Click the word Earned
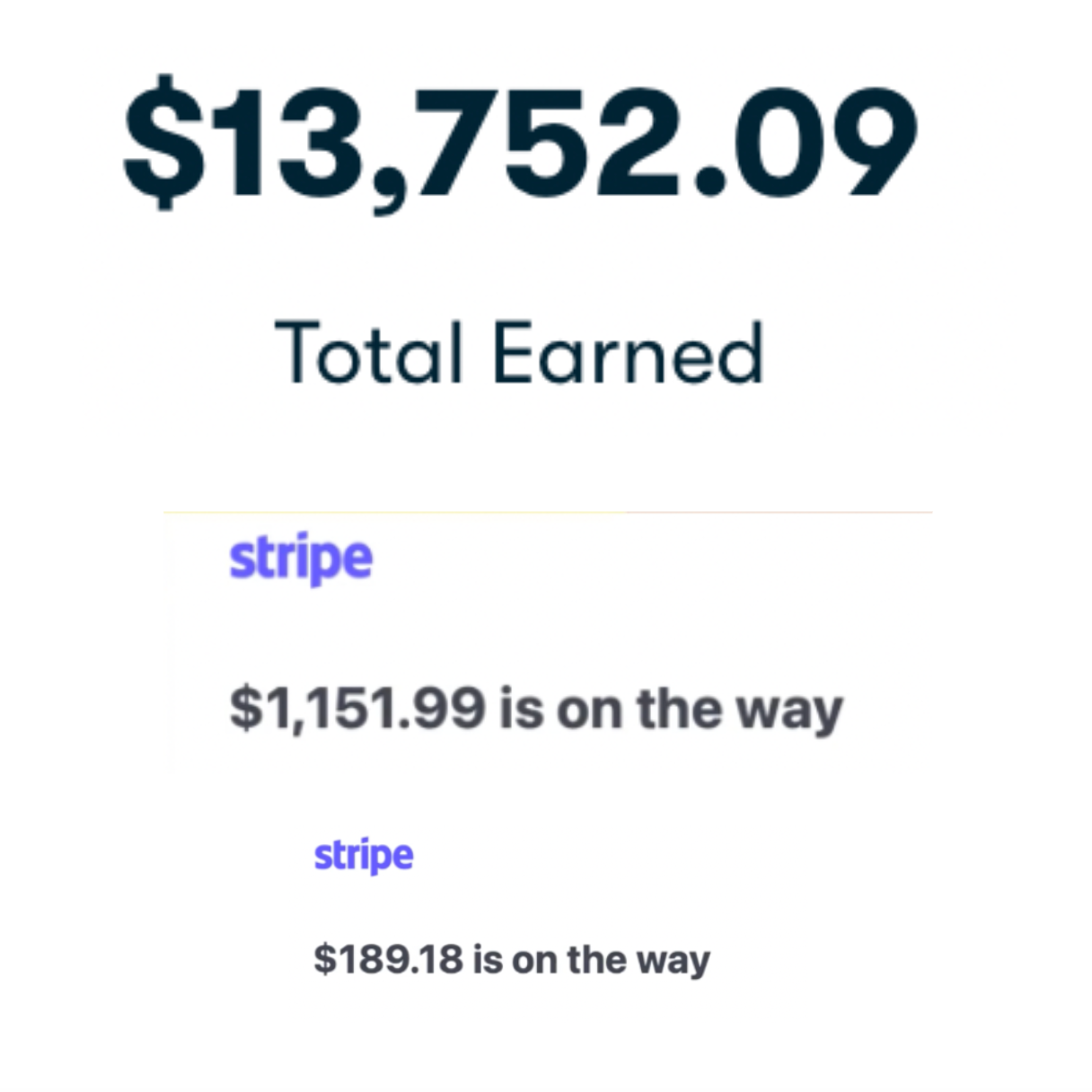 point(629,353)
